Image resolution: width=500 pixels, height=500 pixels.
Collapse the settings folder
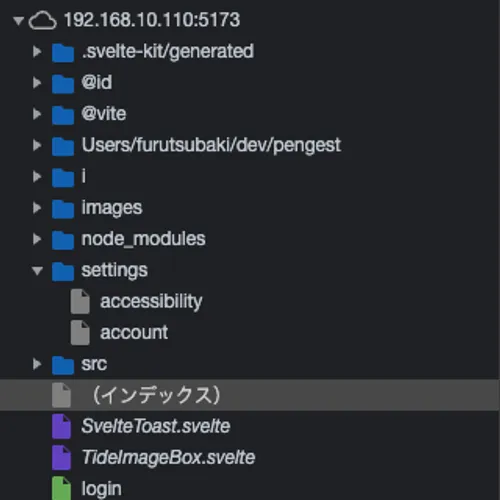(37, 270)
